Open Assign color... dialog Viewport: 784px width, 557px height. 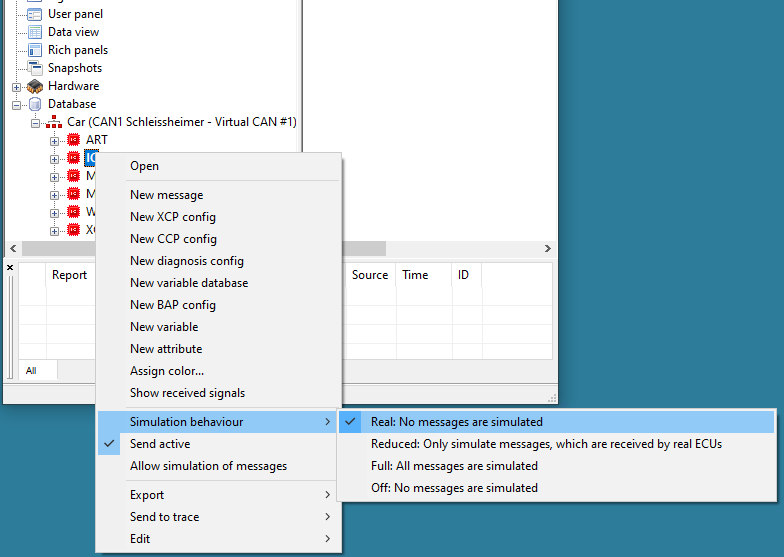click(167, 371)
